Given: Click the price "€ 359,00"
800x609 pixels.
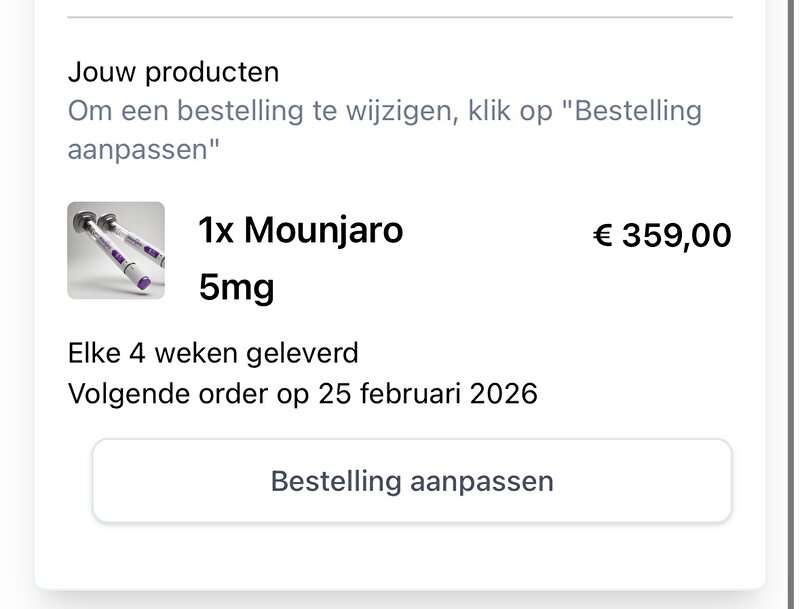Looking at the screenshot, I should click(x=663, y=235).
